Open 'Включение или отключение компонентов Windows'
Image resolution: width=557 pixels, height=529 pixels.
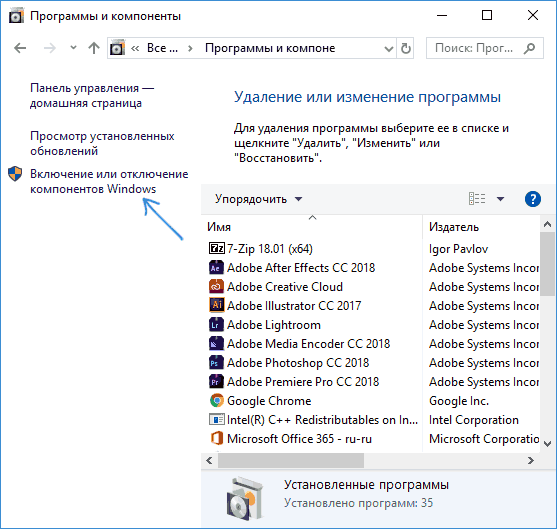click(x=109, y=181)
